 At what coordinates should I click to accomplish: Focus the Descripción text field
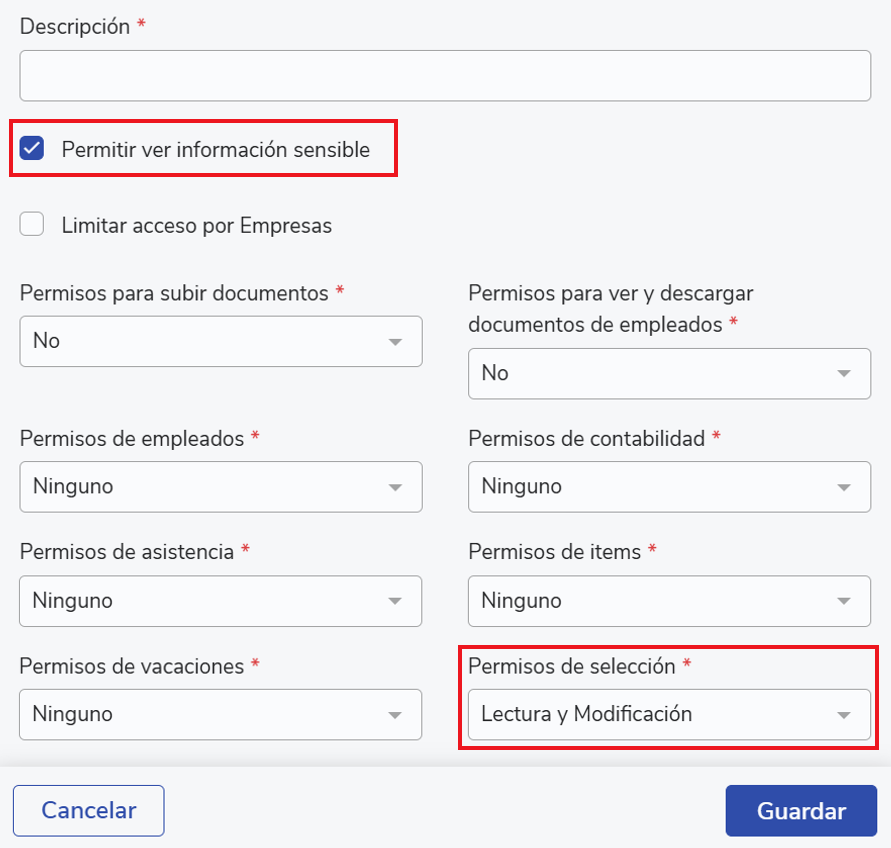point(445,76)
